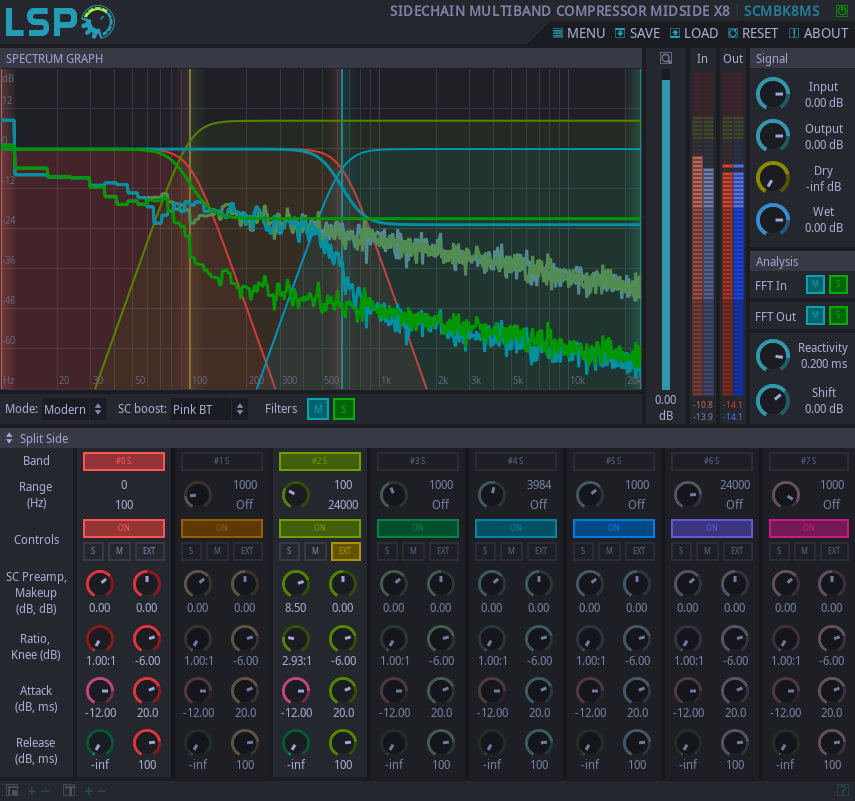The height and width of the screenshot is (801, 855).
Task: Toggle FFT In S channel button
Action: 838,284
